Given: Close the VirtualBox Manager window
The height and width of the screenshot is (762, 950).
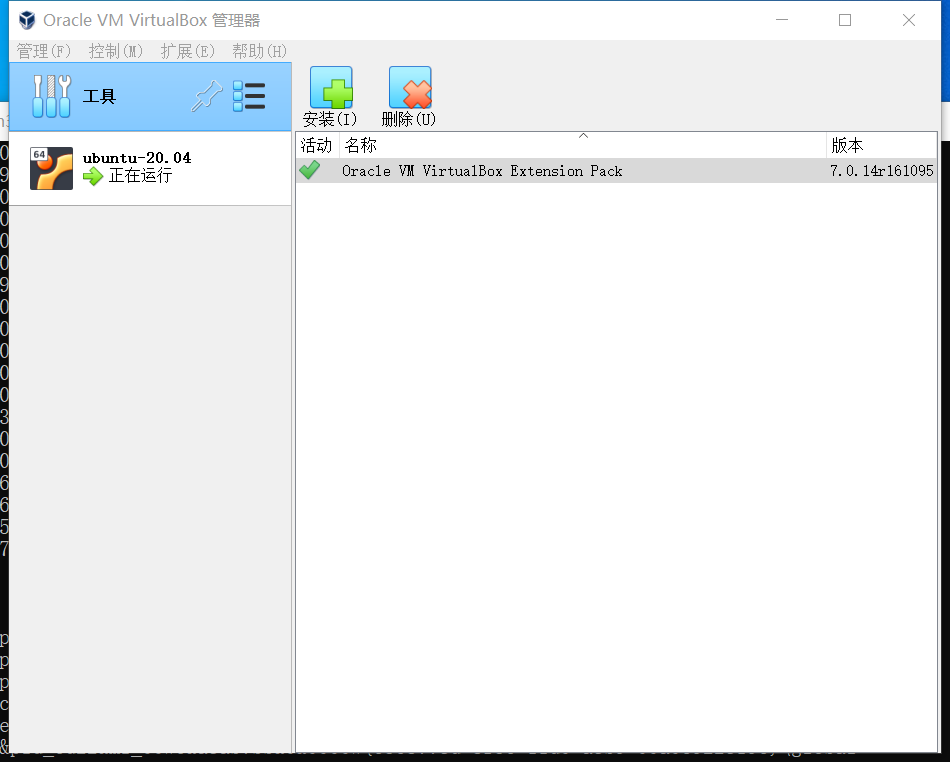Looking at the screenshot, I should tap(909, 20).
